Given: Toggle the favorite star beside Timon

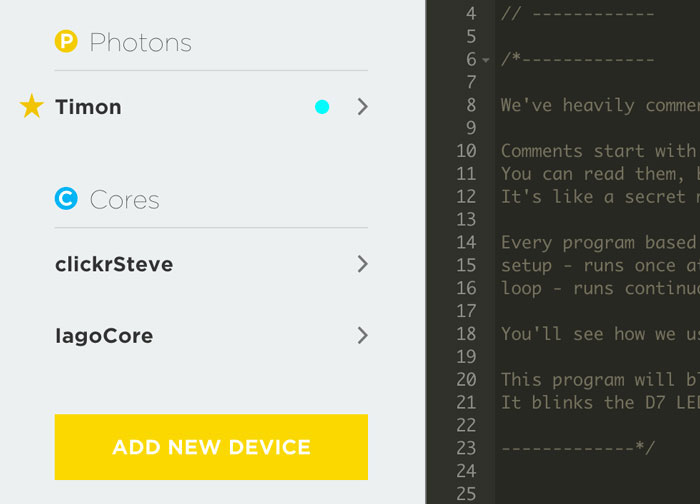Looking at the screenshot, I should coord(32,107).
